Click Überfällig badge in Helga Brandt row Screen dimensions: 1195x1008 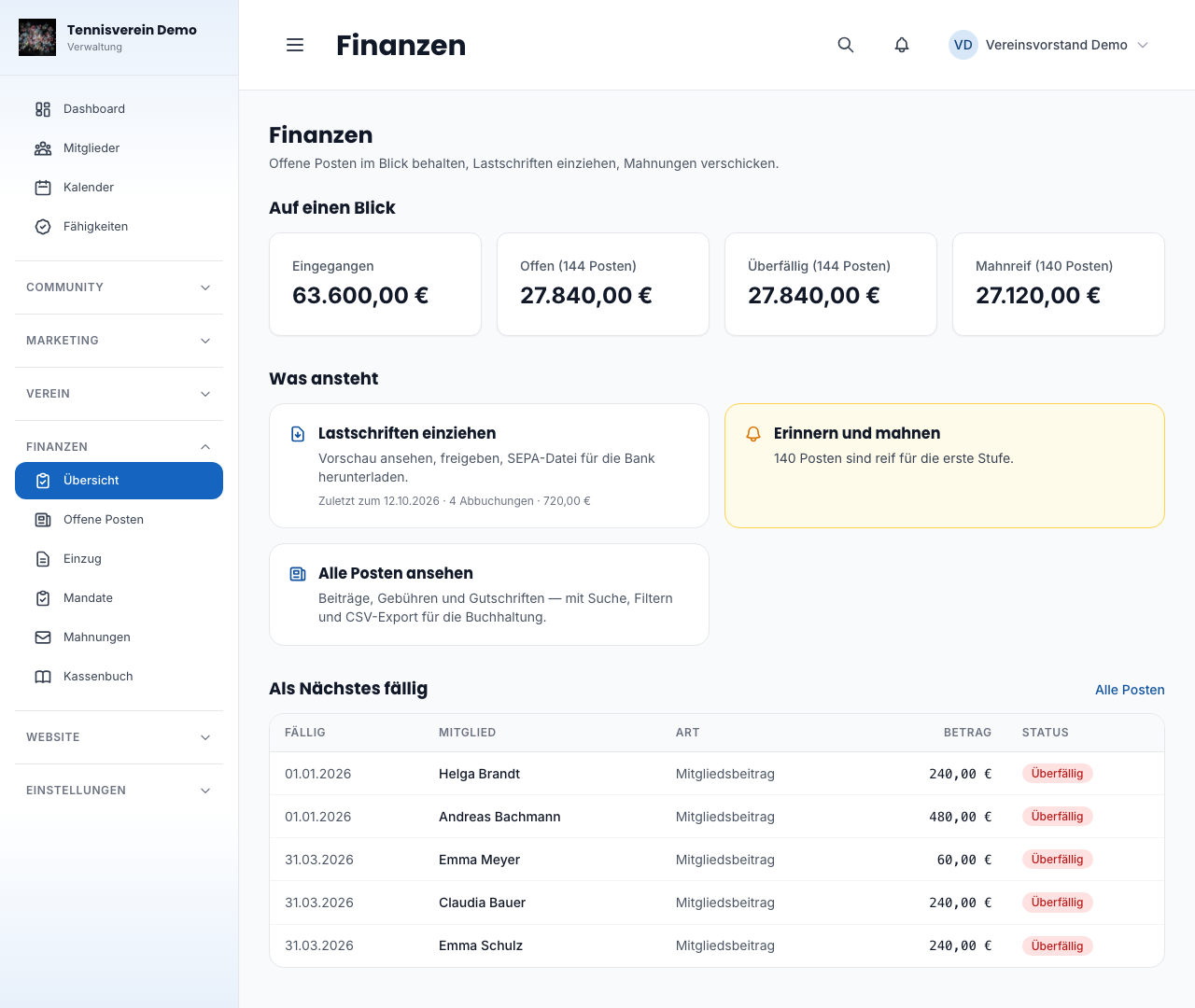pos(1058,774)
